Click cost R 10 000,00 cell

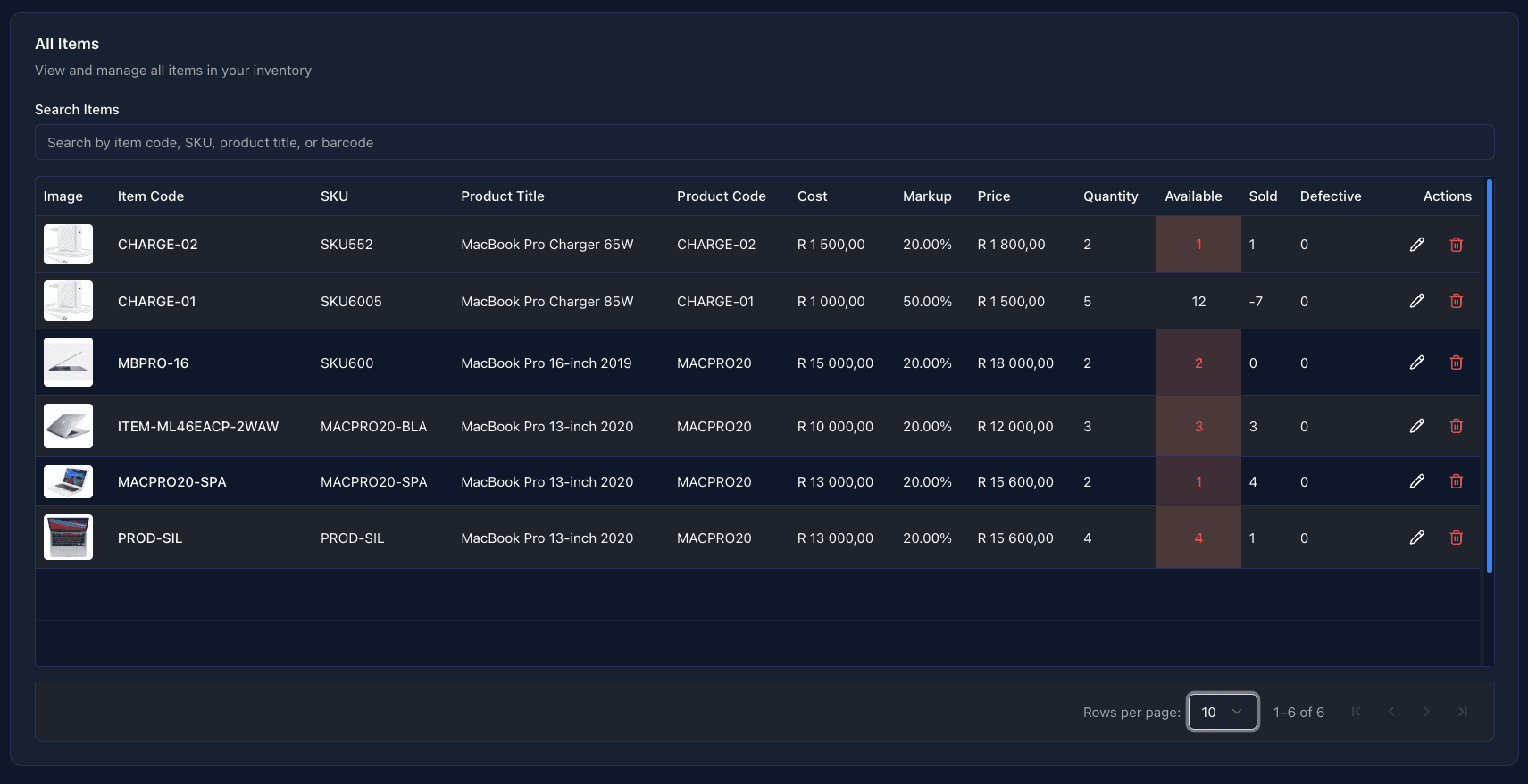click(x=835, y=427)
